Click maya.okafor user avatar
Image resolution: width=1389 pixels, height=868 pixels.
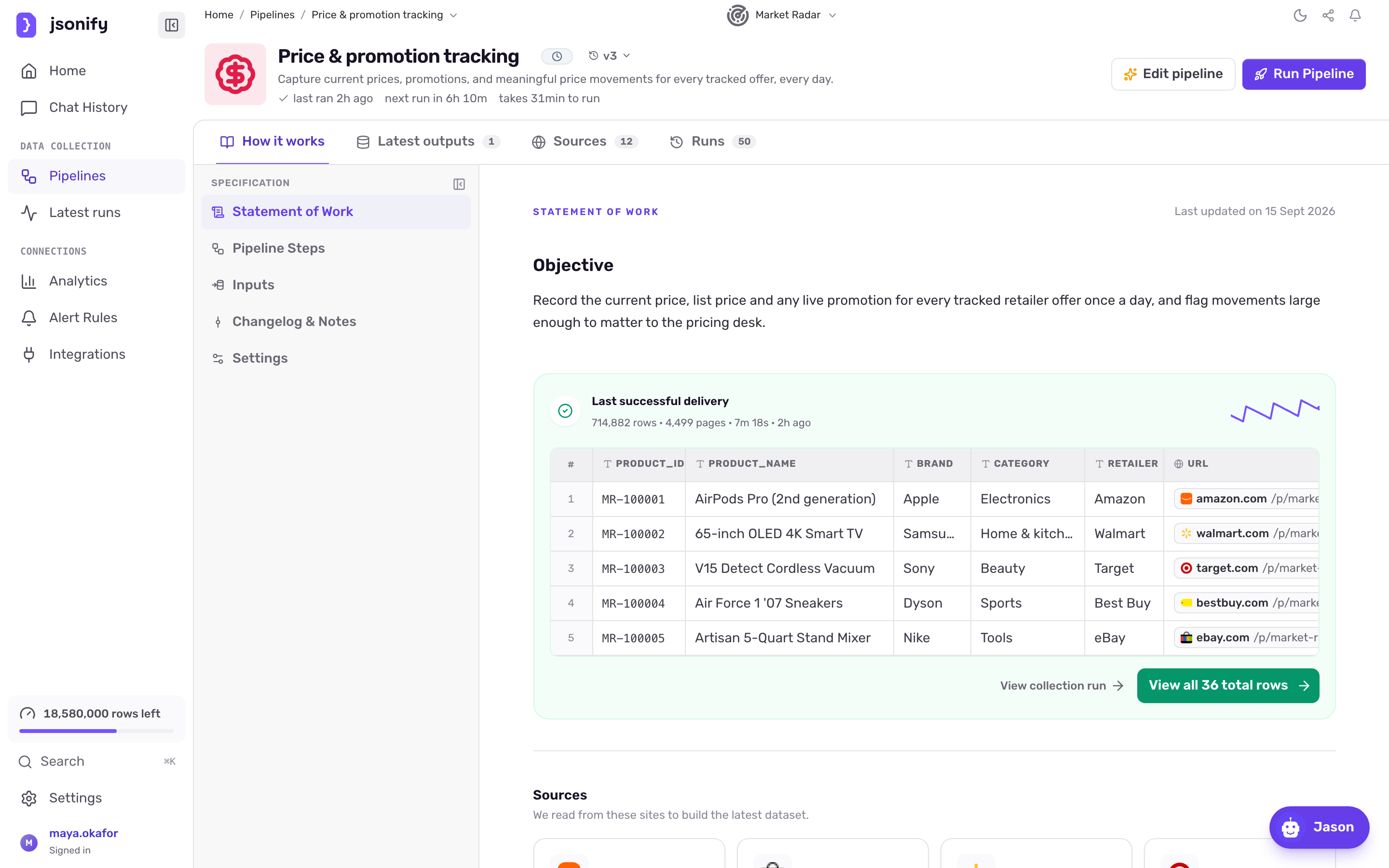point(29,843)
